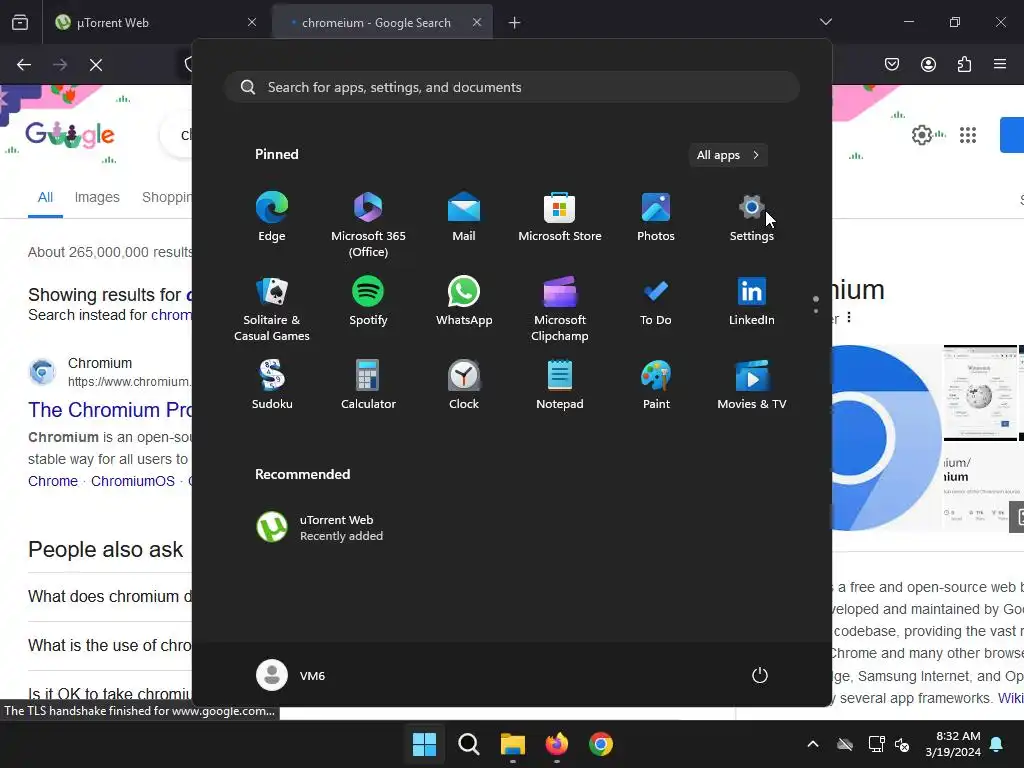The height and width of the screenshot is (768, 1024).
Task: Open the Edge pinned app
Action: point(272,217)
